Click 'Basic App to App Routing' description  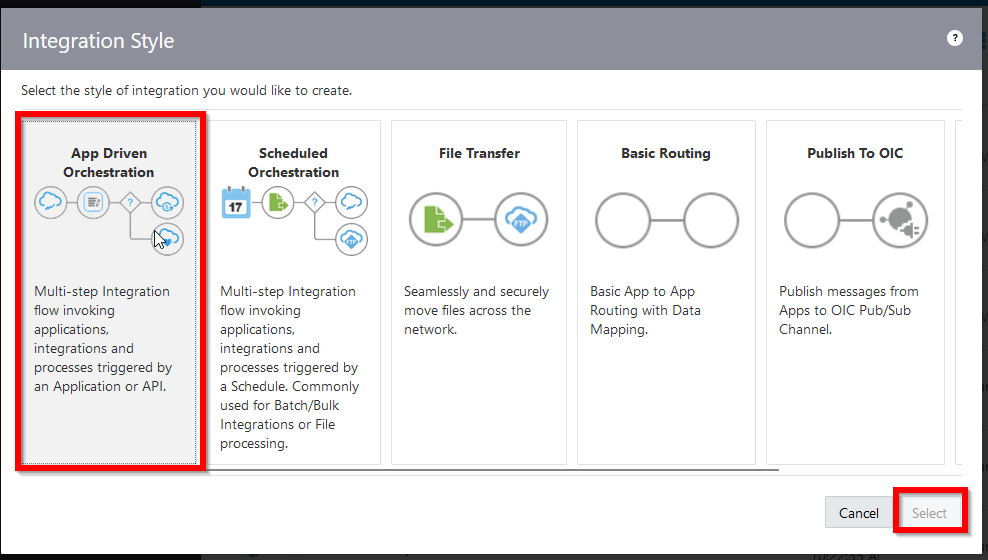(x=645, y=310)
